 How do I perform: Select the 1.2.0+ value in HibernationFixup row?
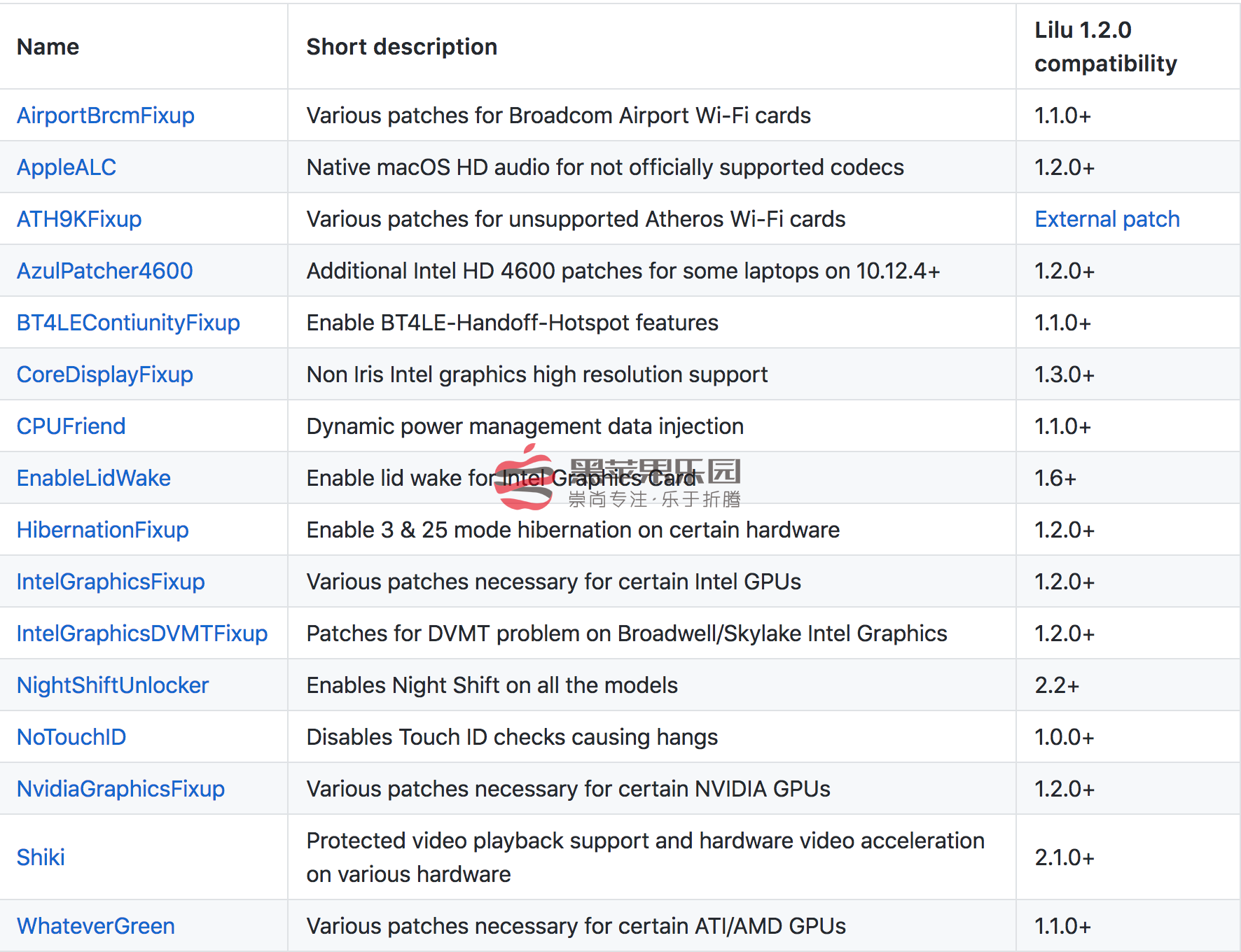click(x=1065, y=530)
